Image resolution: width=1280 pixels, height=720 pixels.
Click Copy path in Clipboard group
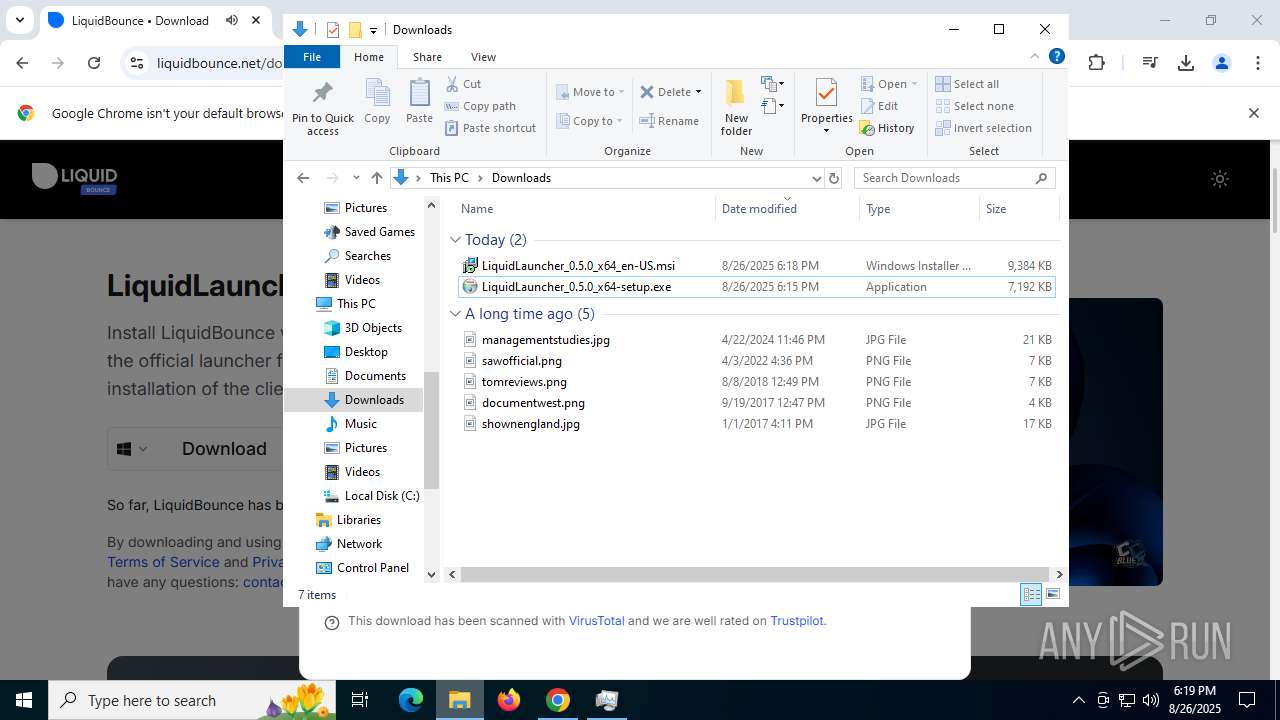[480, 106]
